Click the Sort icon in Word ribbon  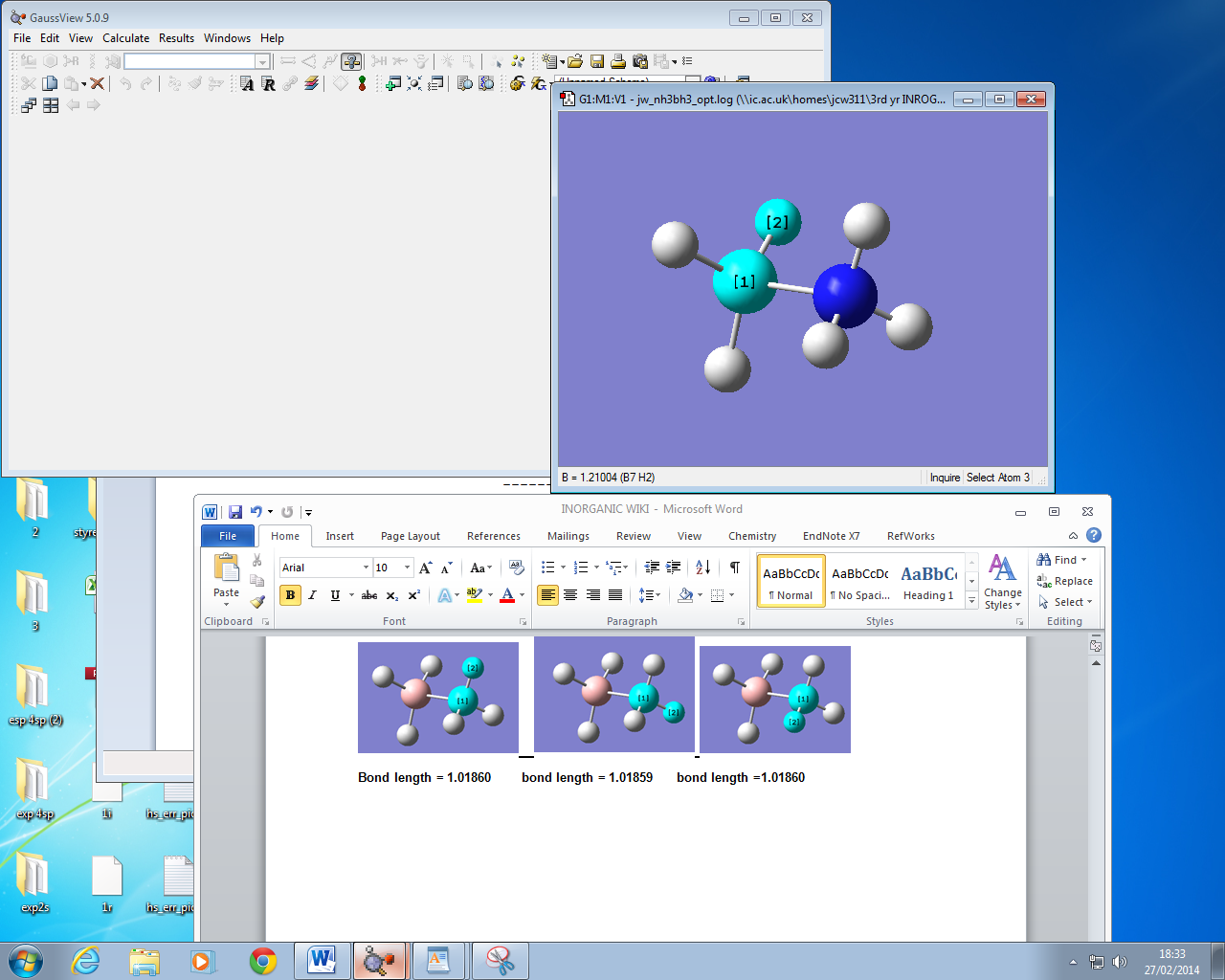tap(702, 568)
